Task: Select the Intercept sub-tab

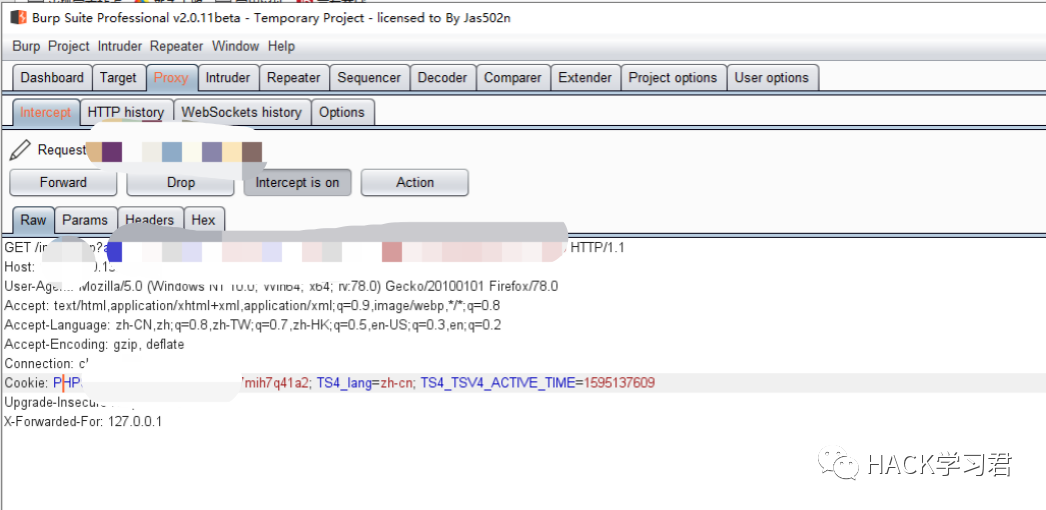Action: point(45,112)
